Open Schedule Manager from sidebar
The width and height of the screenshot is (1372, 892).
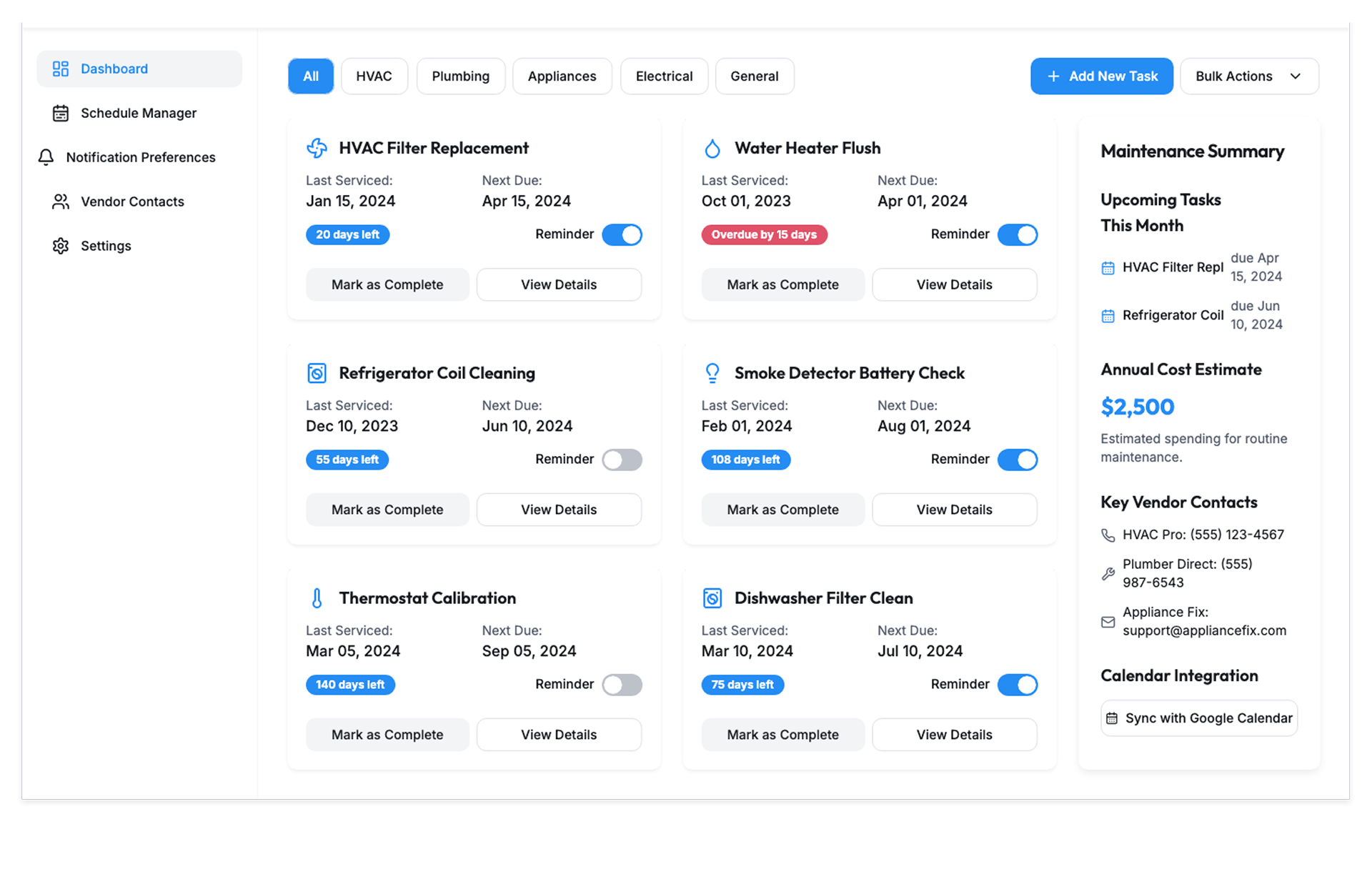[x=138, y=113]
